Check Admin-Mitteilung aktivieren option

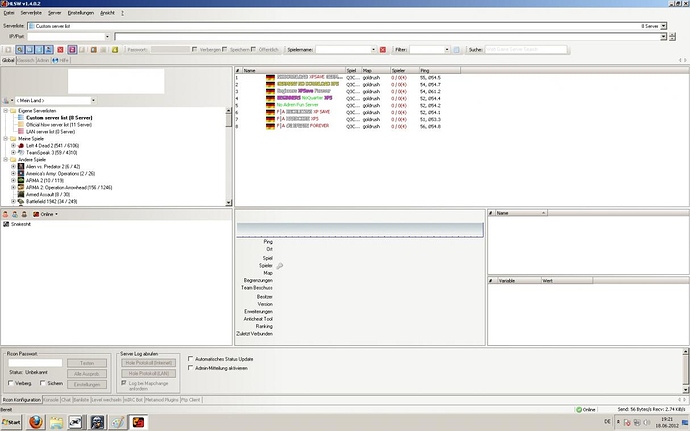point(192,368)
